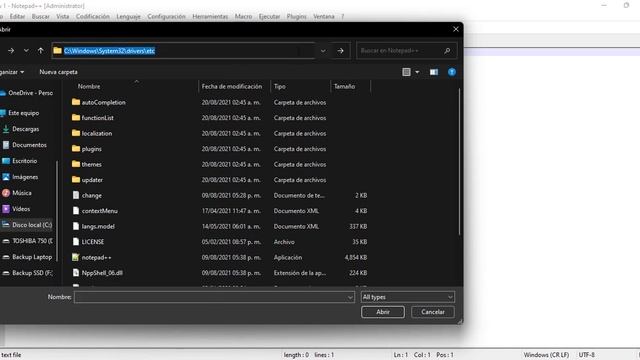Expand the address bar history dropdown
Screen dimensions: 640x360
click(323, 51)
